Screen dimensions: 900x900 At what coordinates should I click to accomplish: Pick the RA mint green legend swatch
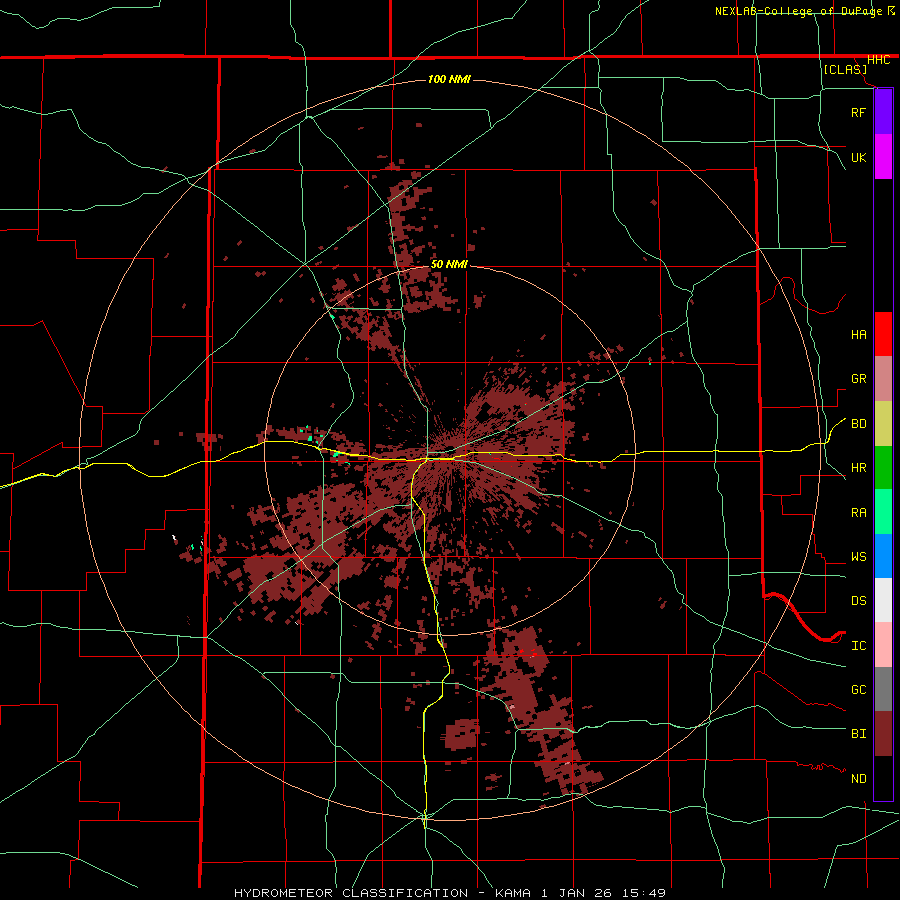click(x=883, y=512)
